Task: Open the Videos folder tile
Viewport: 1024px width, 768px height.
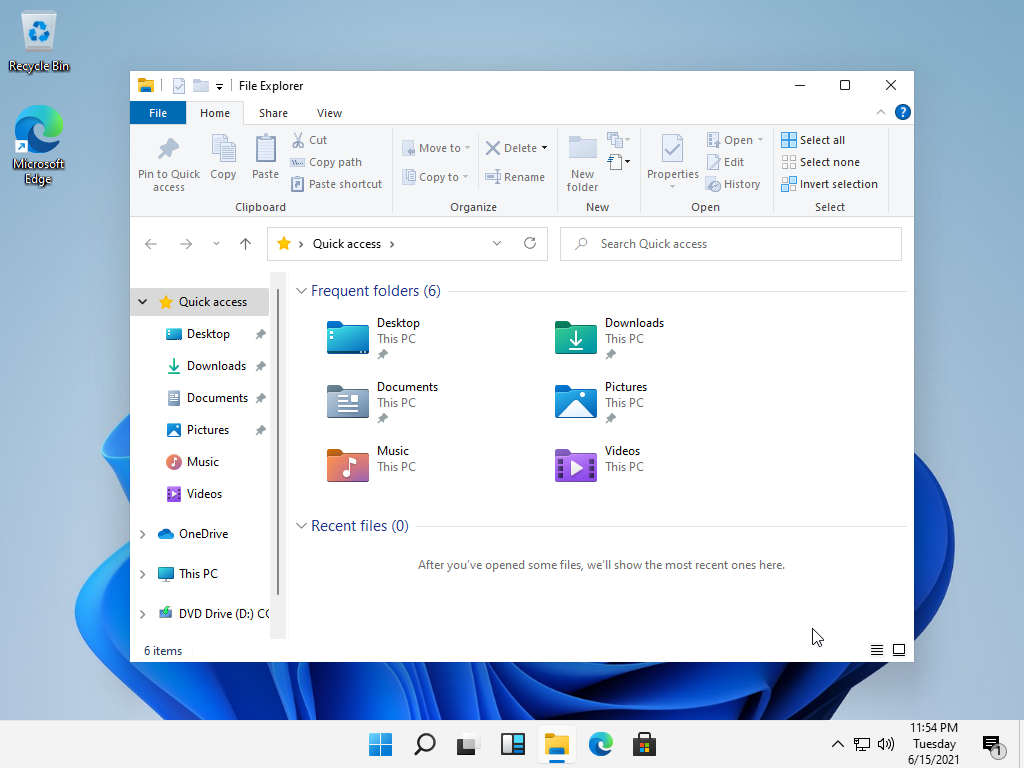Action: pyautogui.click(x=598, y=464)
